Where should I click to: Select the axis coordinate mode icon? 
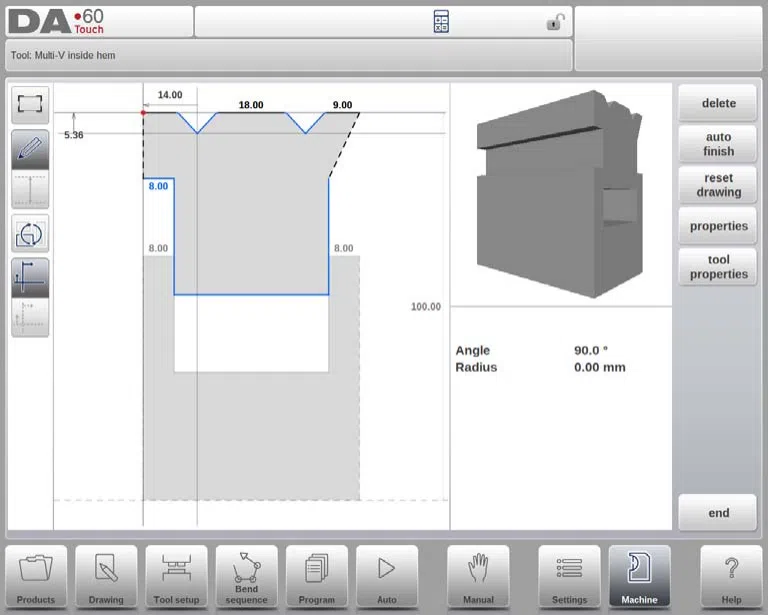30,278
